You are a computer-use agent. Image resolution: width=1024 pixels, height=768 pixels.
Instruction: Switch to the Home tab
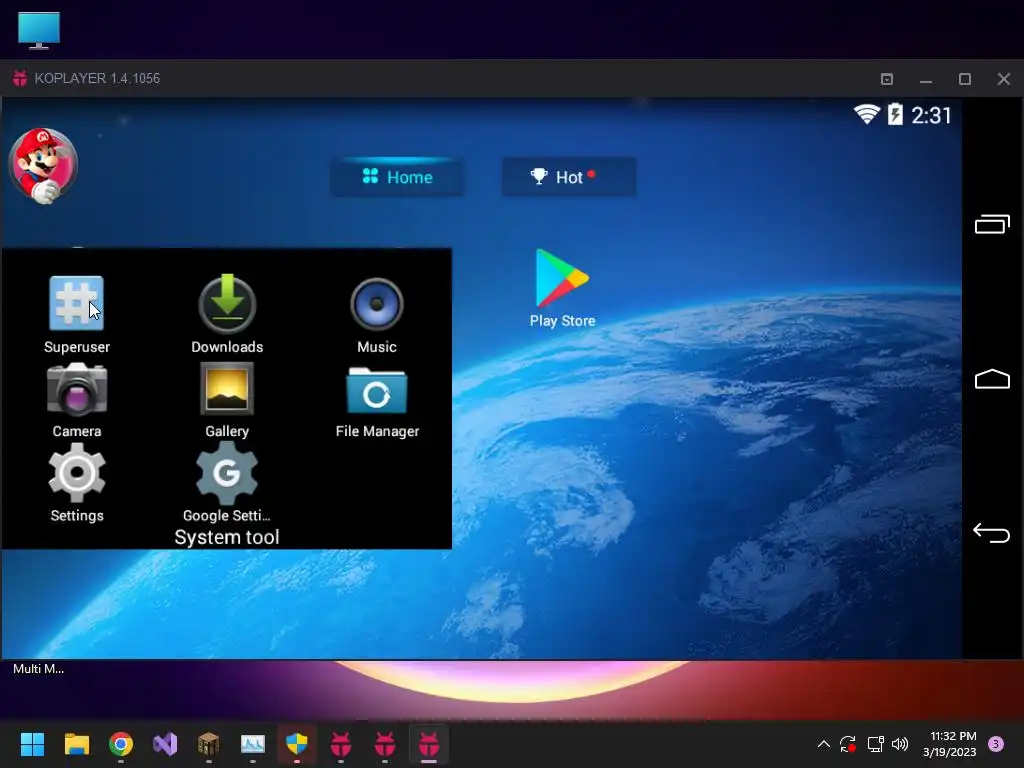click(397, 177)
